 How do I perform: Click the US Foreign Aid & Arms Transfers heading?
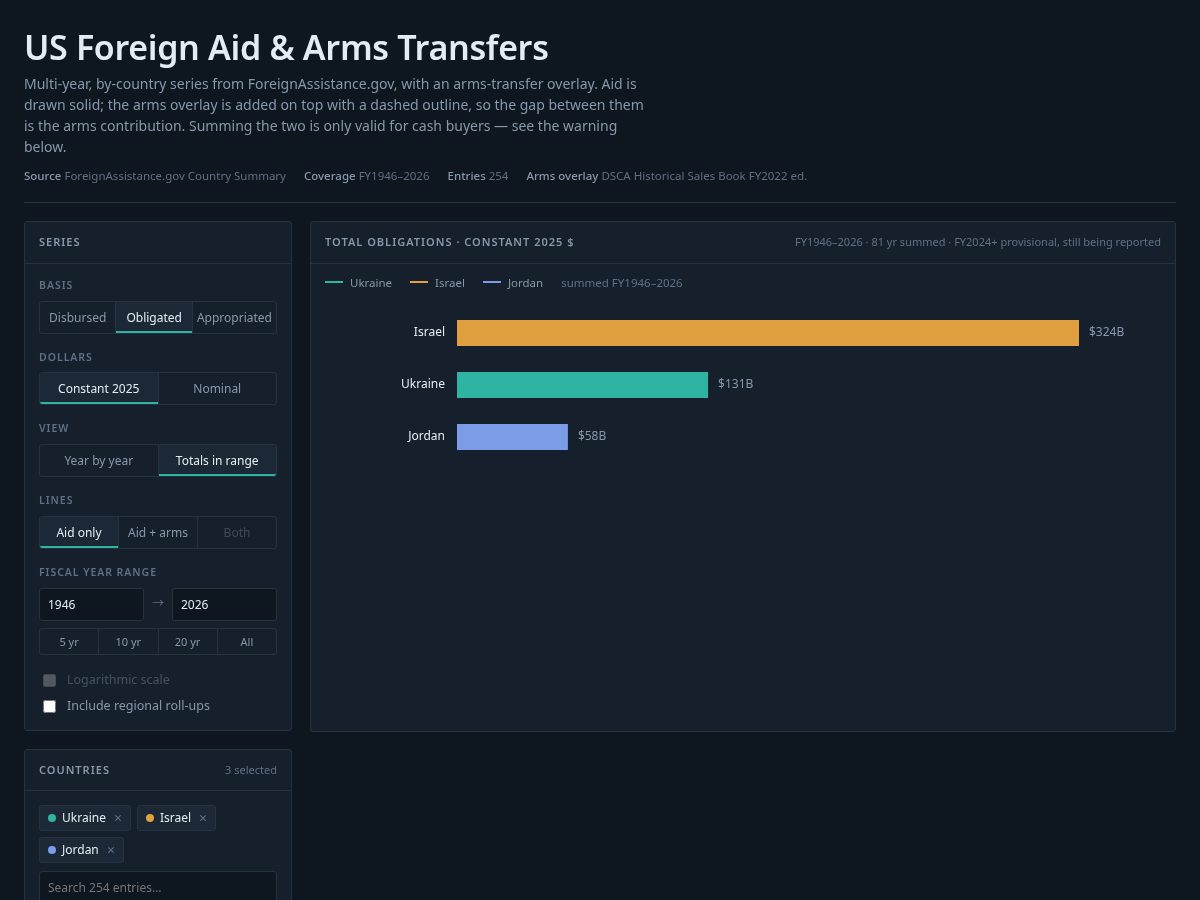pos(286,48)
